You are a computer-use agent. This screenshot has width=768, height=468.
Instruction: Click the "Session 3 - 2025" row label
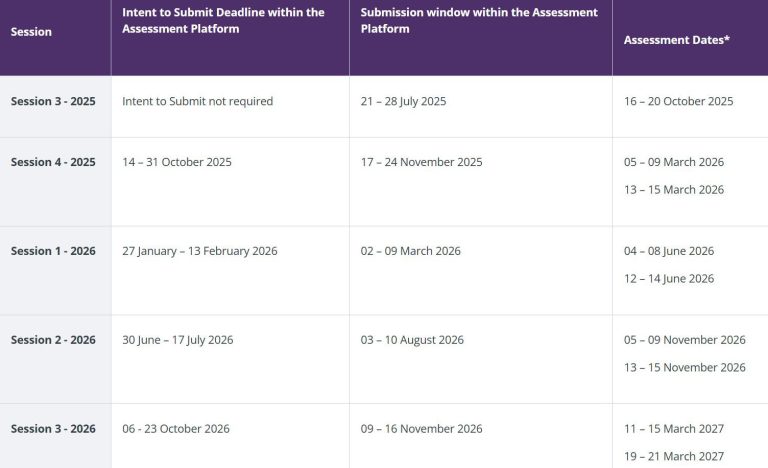pos(53,101)
